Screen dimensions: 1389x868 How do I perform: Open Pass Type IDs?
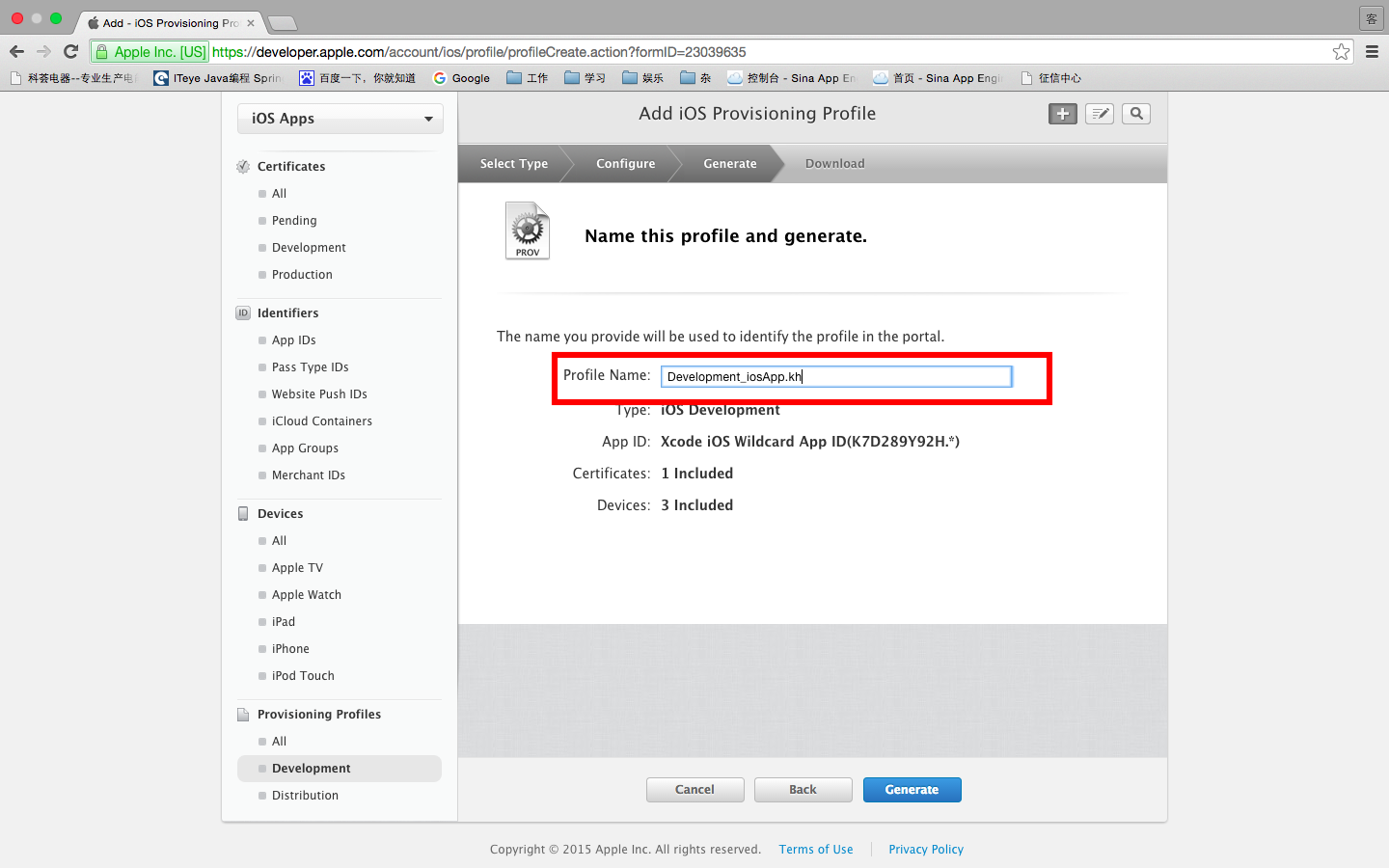pos(310,367)
